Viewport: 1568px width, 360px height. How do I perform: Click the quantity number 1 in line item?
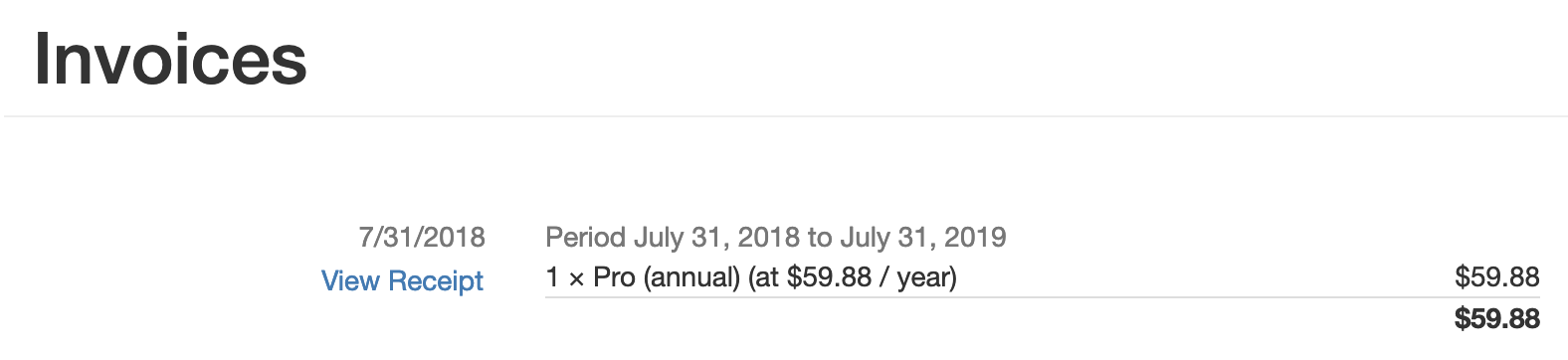click(x=552, y=277)
